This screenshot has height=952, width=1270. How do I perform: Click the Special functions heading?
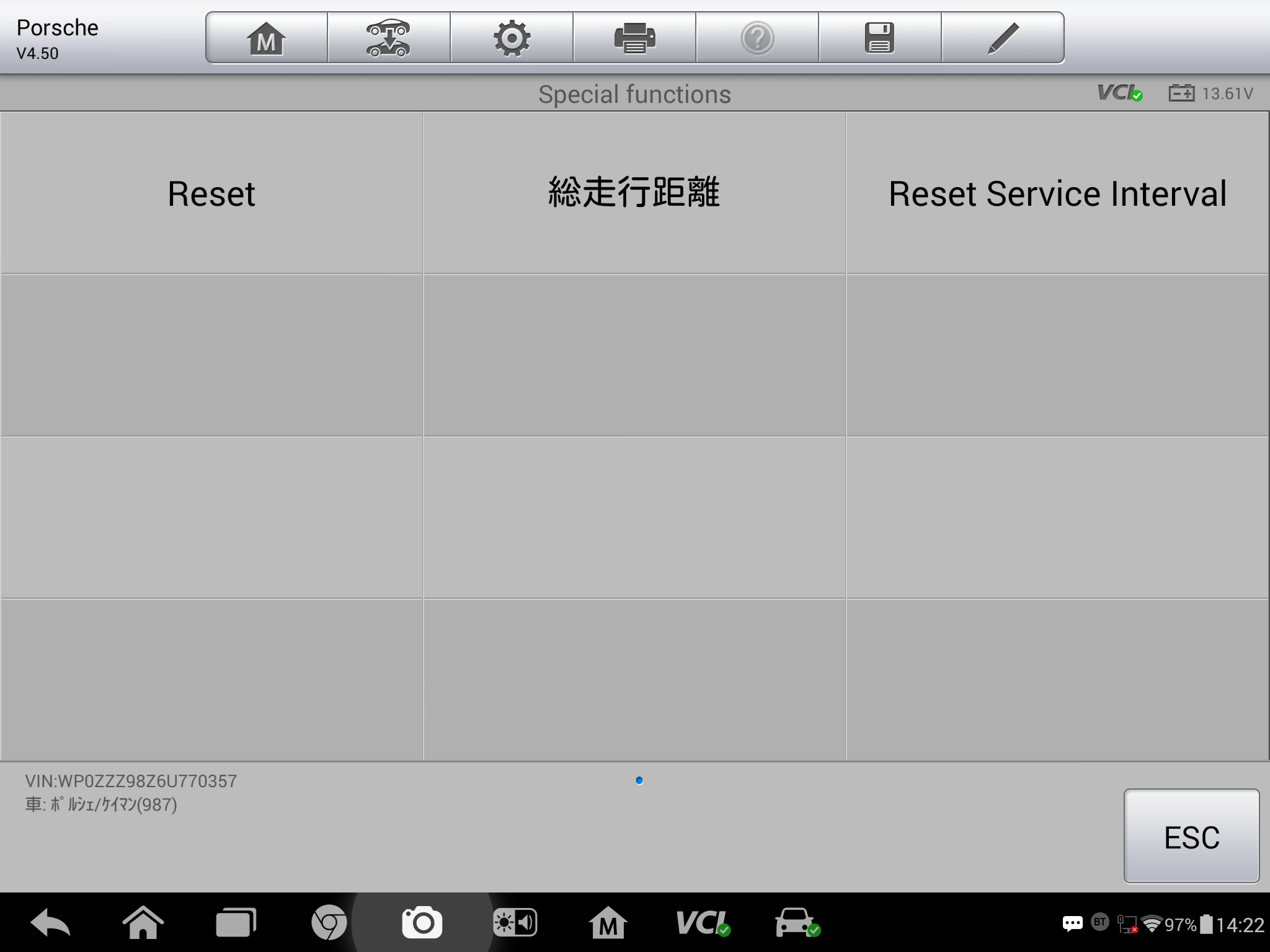point(634,94)
